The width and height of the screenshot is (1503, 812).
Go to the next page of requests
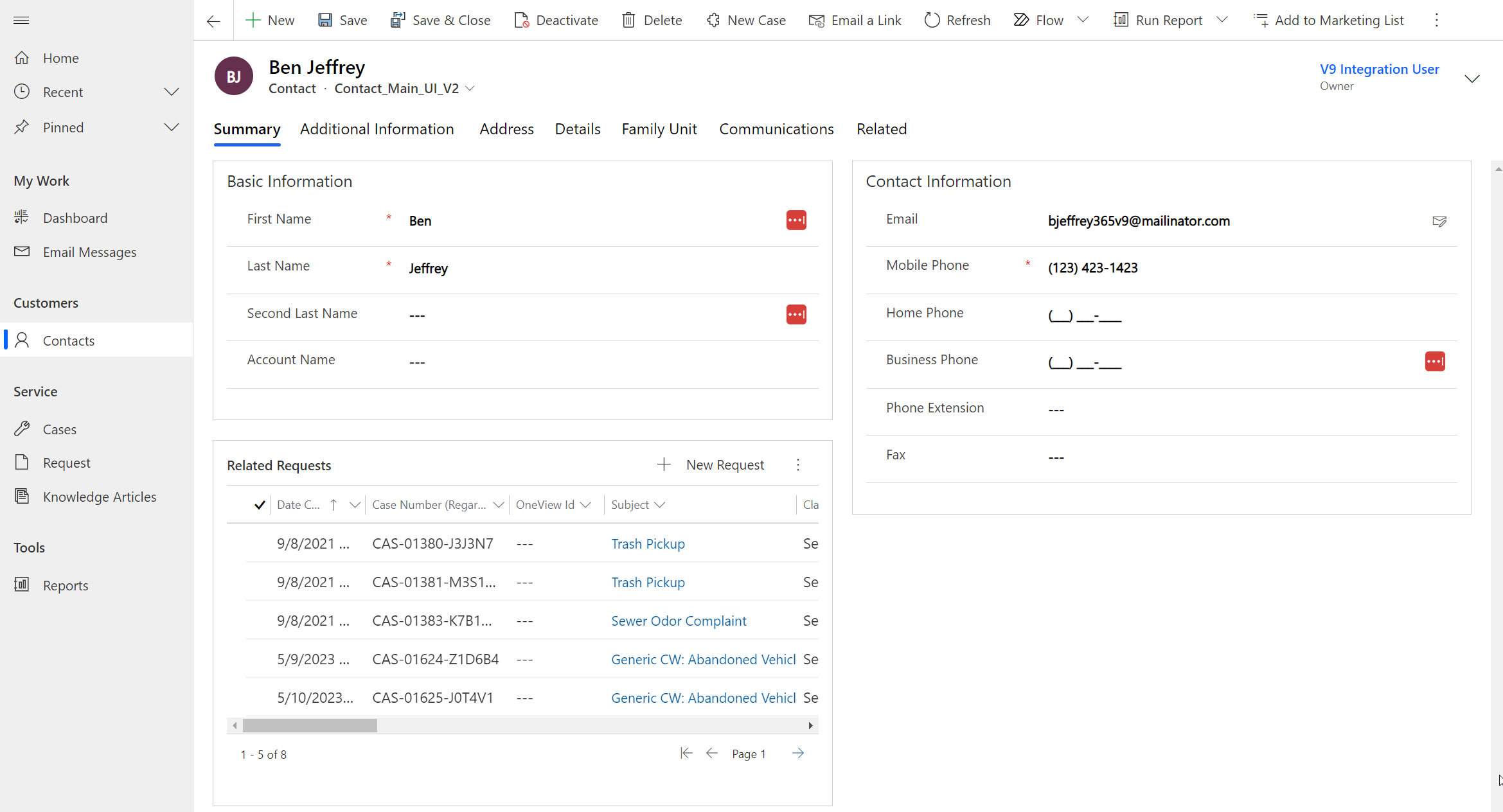[798, 754]
